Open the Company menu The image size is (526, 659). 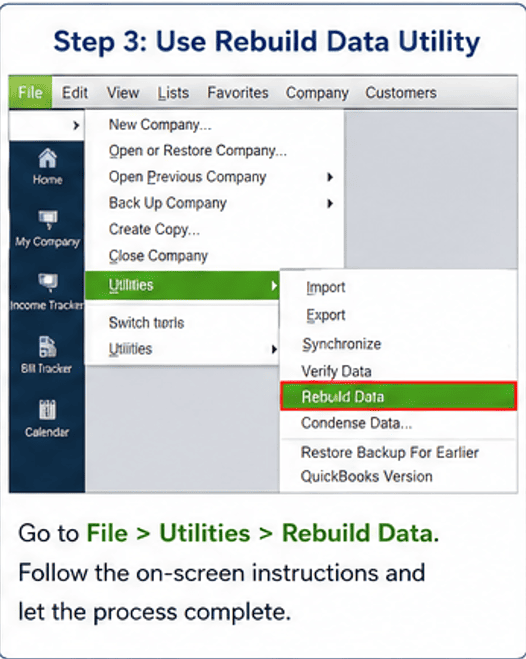pyautogui.click(x=317, y=93)
